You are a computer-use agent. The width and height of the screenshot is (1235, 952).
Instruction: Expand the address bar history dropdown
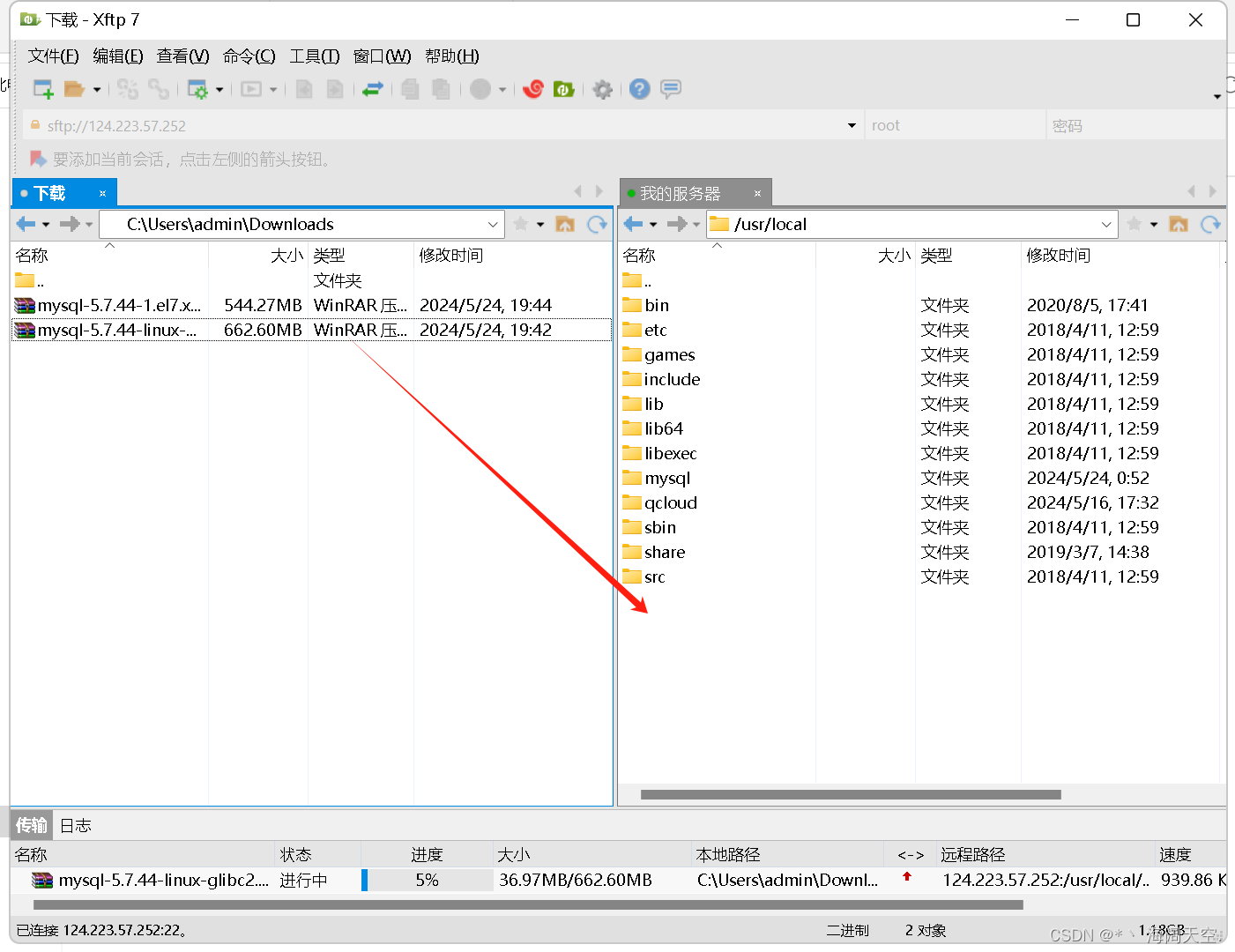pos(852,126)
